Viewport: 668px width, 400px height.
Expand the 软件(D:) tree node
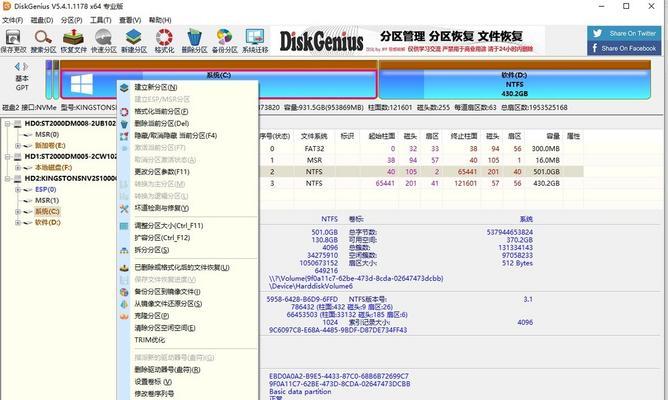click(18, 222)
